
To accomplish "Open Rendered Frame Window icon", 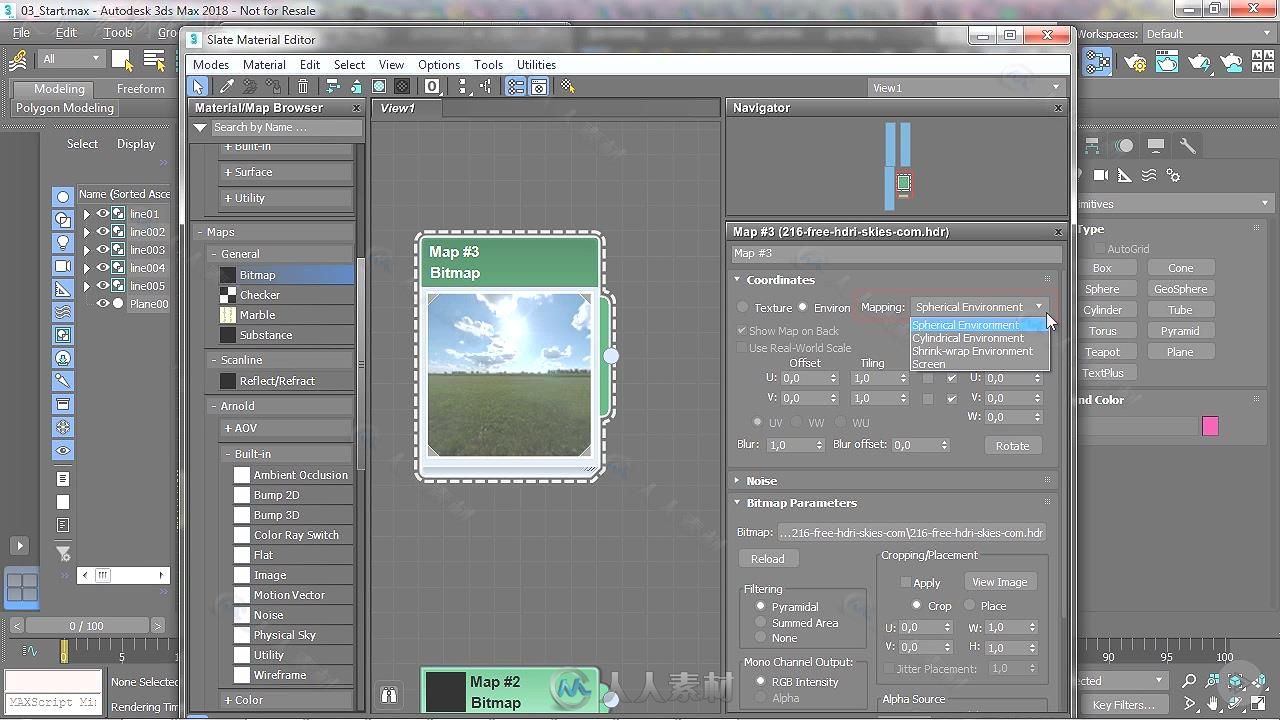I will (x=1167, y=62).
